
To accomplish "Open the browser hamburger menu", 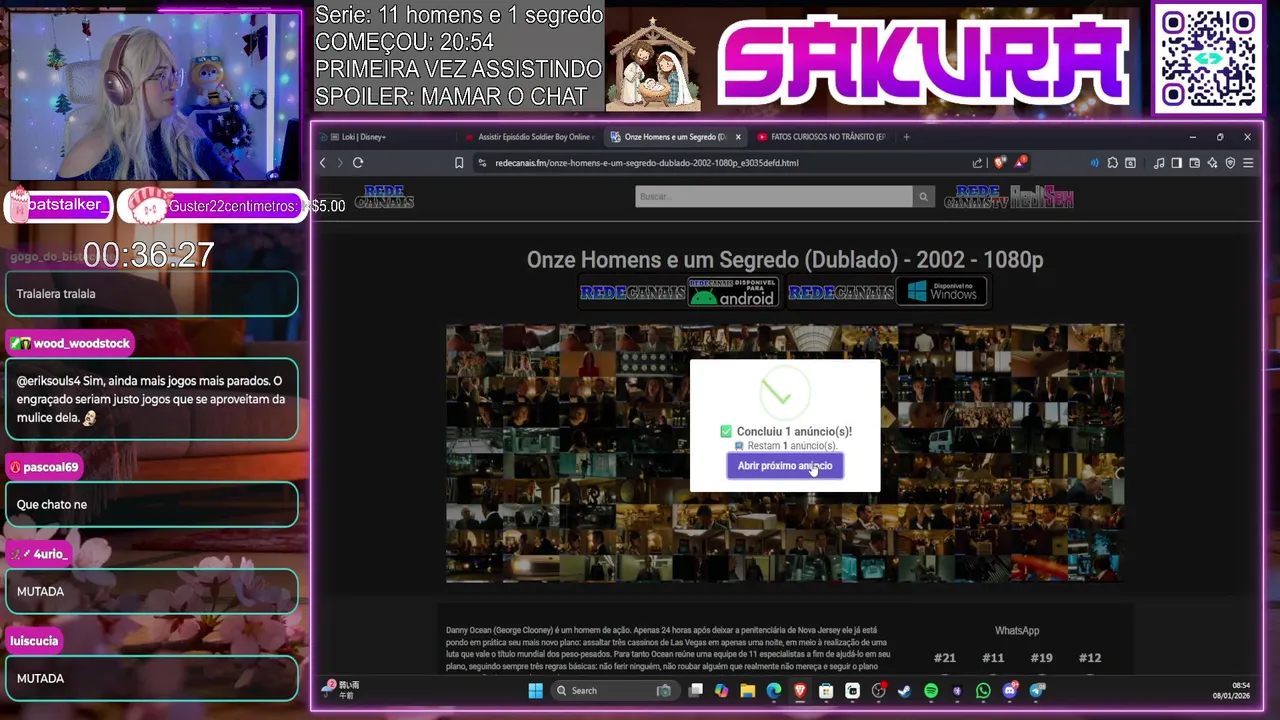I will [1248, 163].
